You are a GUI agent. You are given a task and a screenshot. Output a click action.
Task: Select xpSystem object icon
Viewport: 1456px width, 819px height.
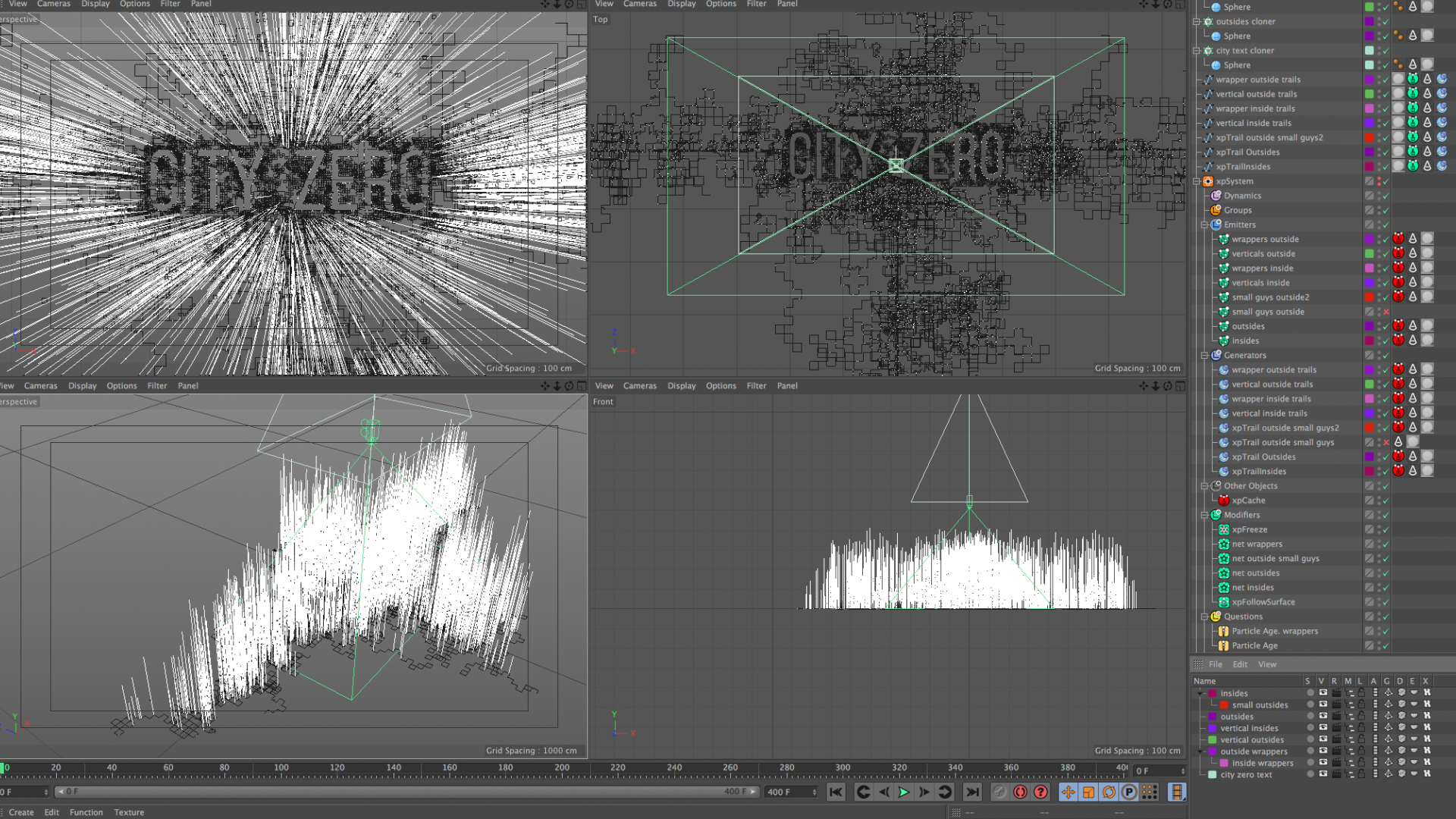(x=1208, y=181)
